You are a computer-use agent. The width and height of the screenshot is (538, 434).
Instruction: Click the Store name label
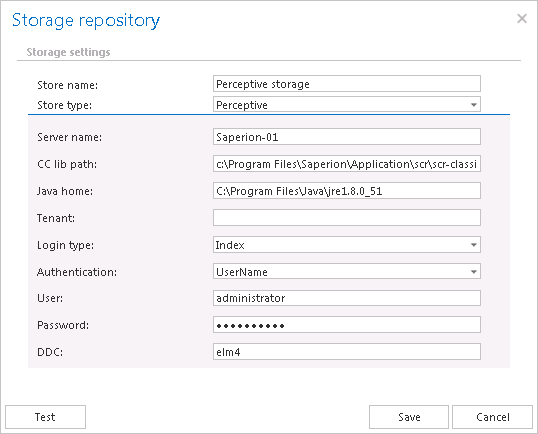click(68, 85)
